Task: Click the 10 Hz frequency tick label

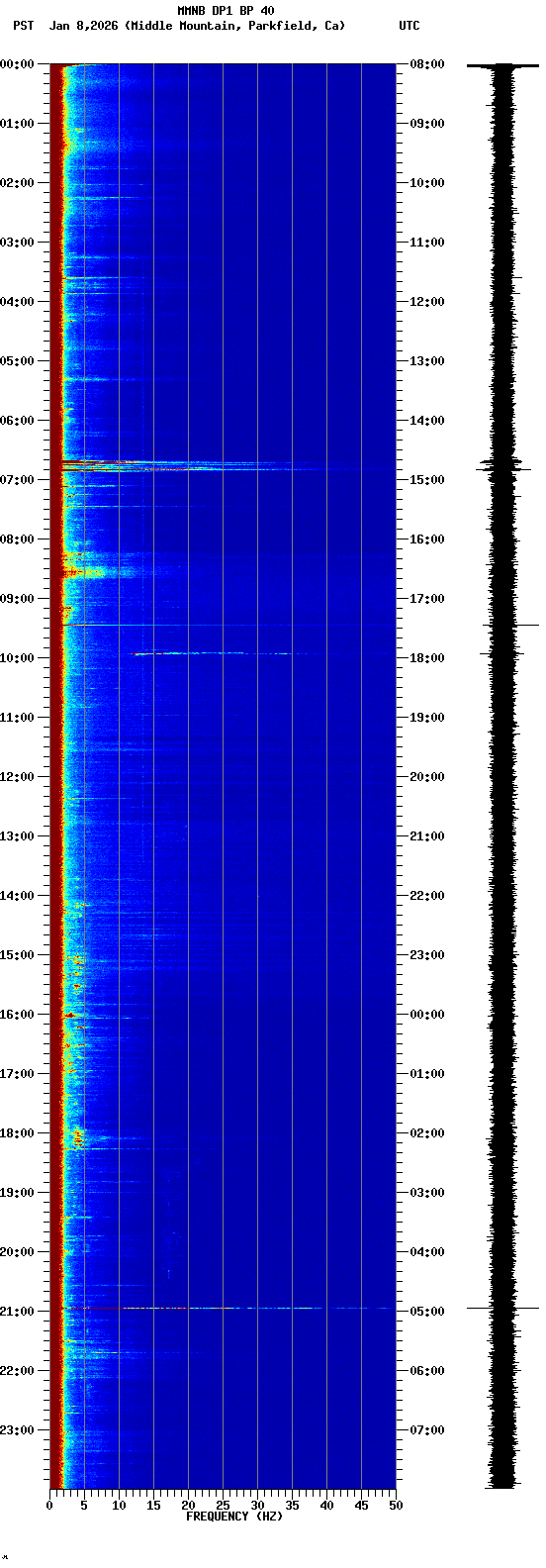Action: click(x=119, y=1506)
